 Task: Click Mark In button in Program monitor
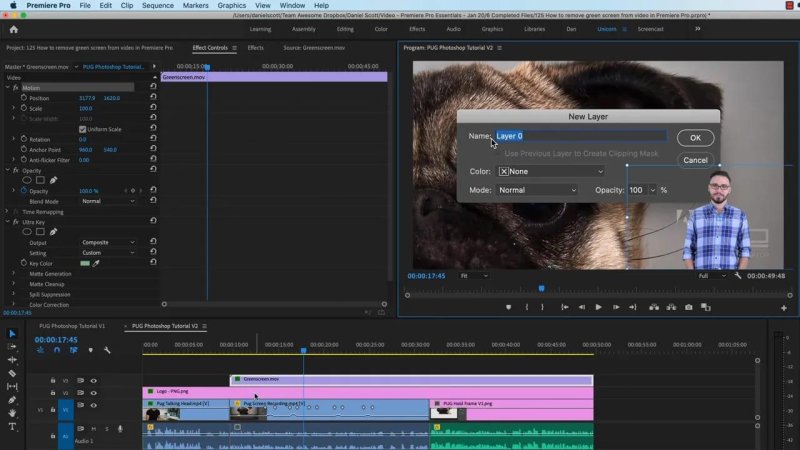527,307
